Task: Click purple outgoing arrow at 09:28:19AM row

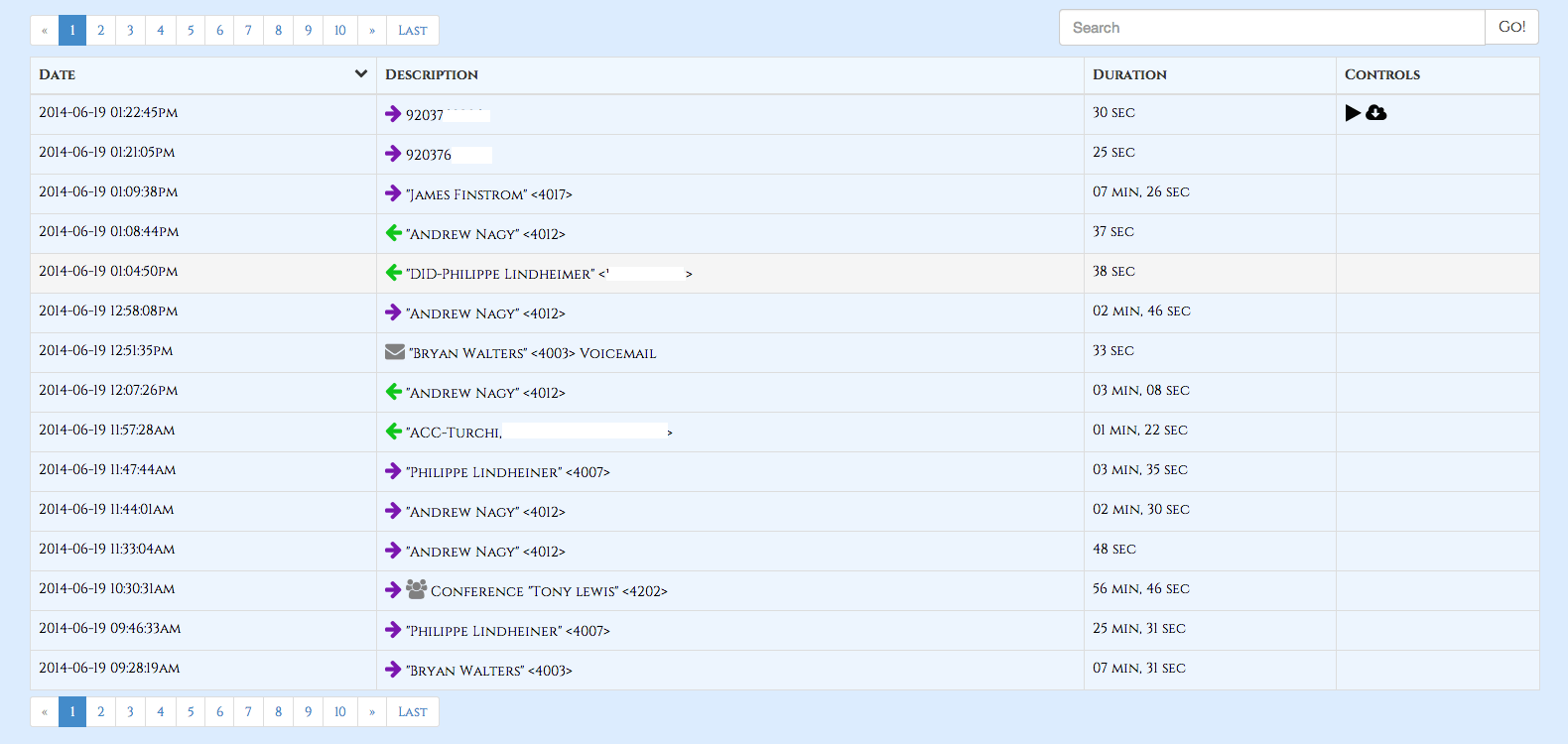Action: (393, 670)
